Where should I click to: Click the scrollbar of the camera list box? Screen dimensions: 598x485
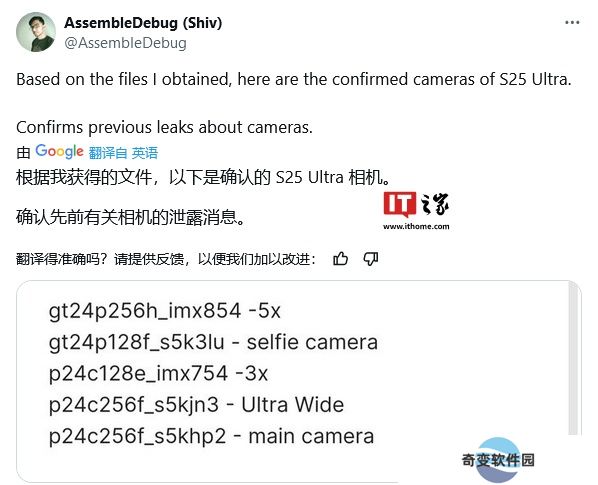[573, 358]
